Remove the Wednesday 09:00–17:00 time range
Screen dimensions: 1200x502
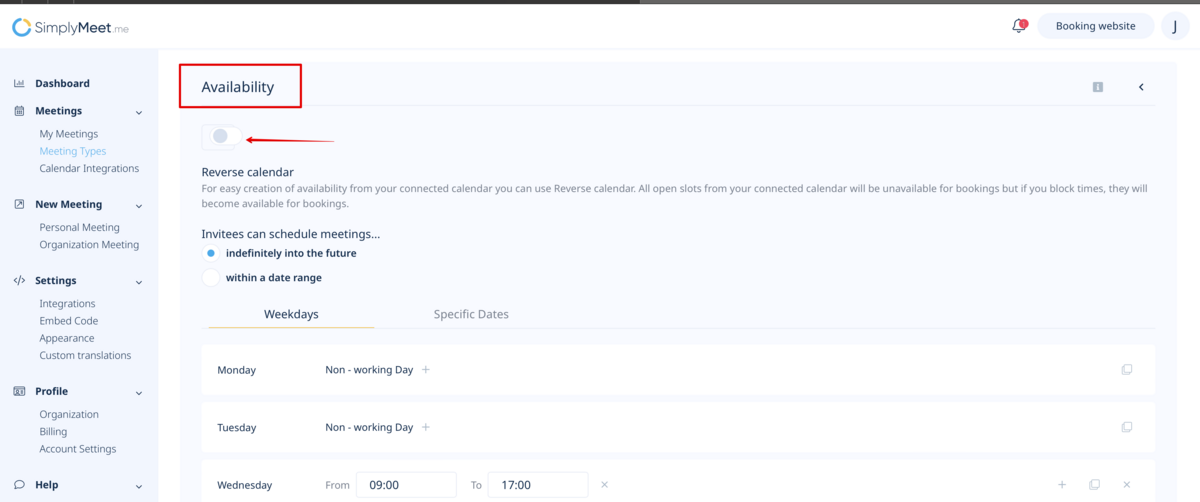[x=604, y=485]
